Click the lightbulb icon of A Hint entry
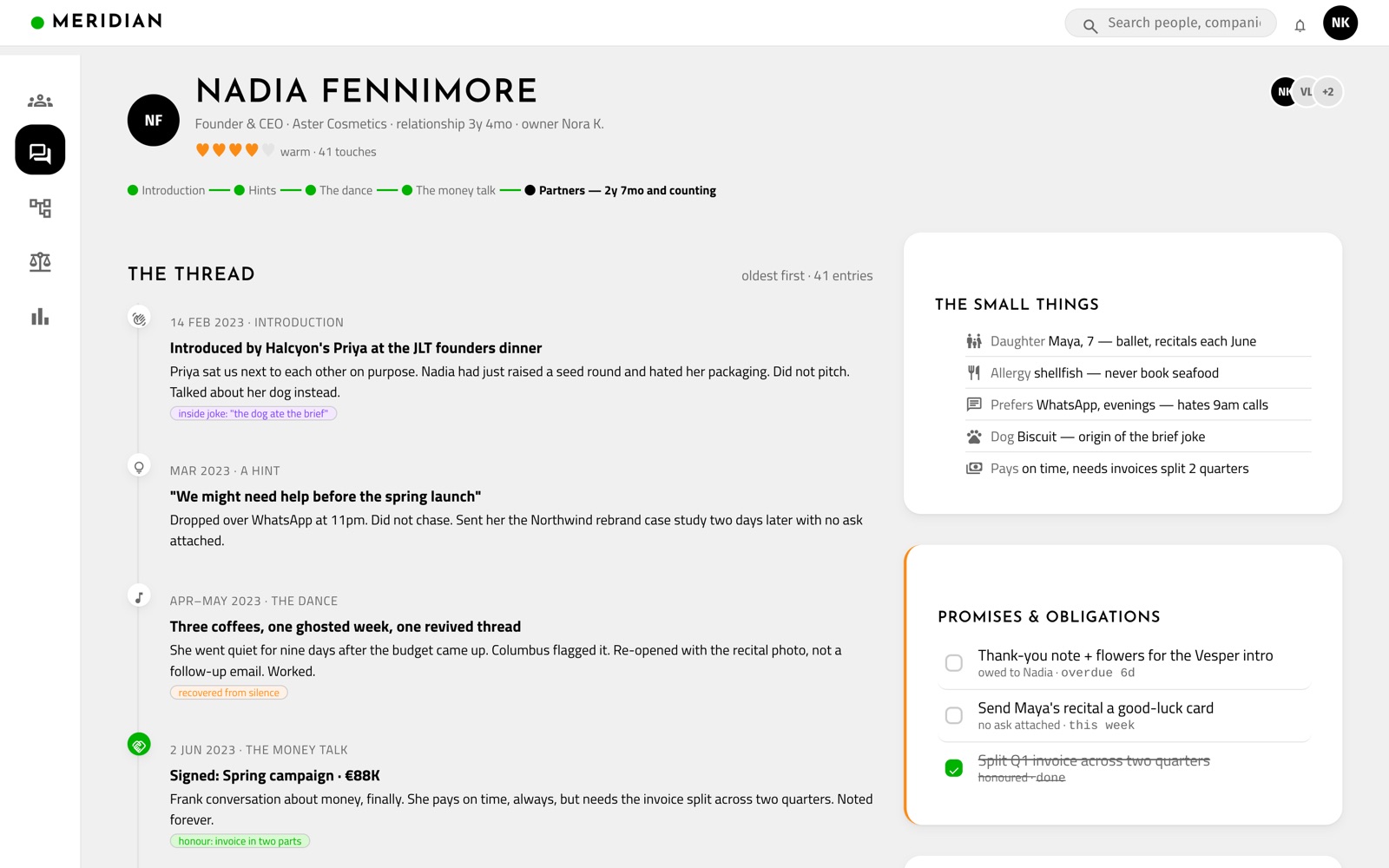 pyautogui.click(x=139, y=467)
